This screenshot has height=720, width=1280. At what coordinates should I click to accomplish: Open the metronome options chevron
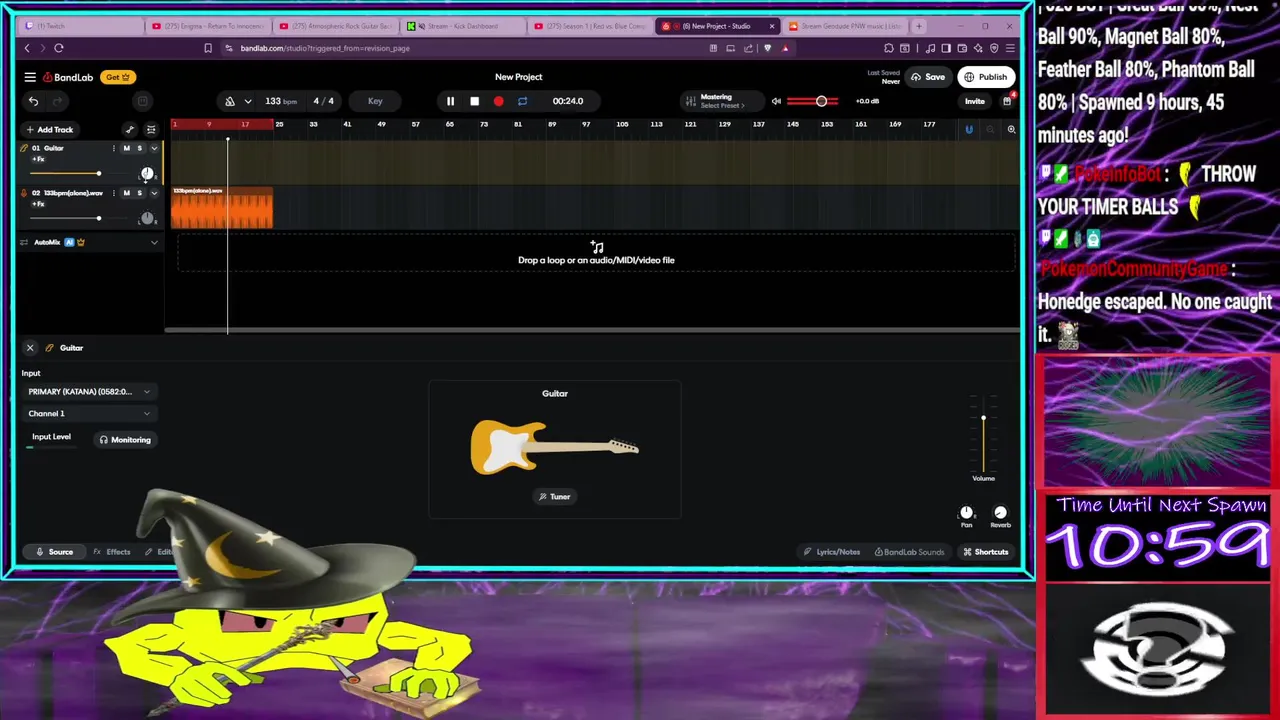point(248,101)
